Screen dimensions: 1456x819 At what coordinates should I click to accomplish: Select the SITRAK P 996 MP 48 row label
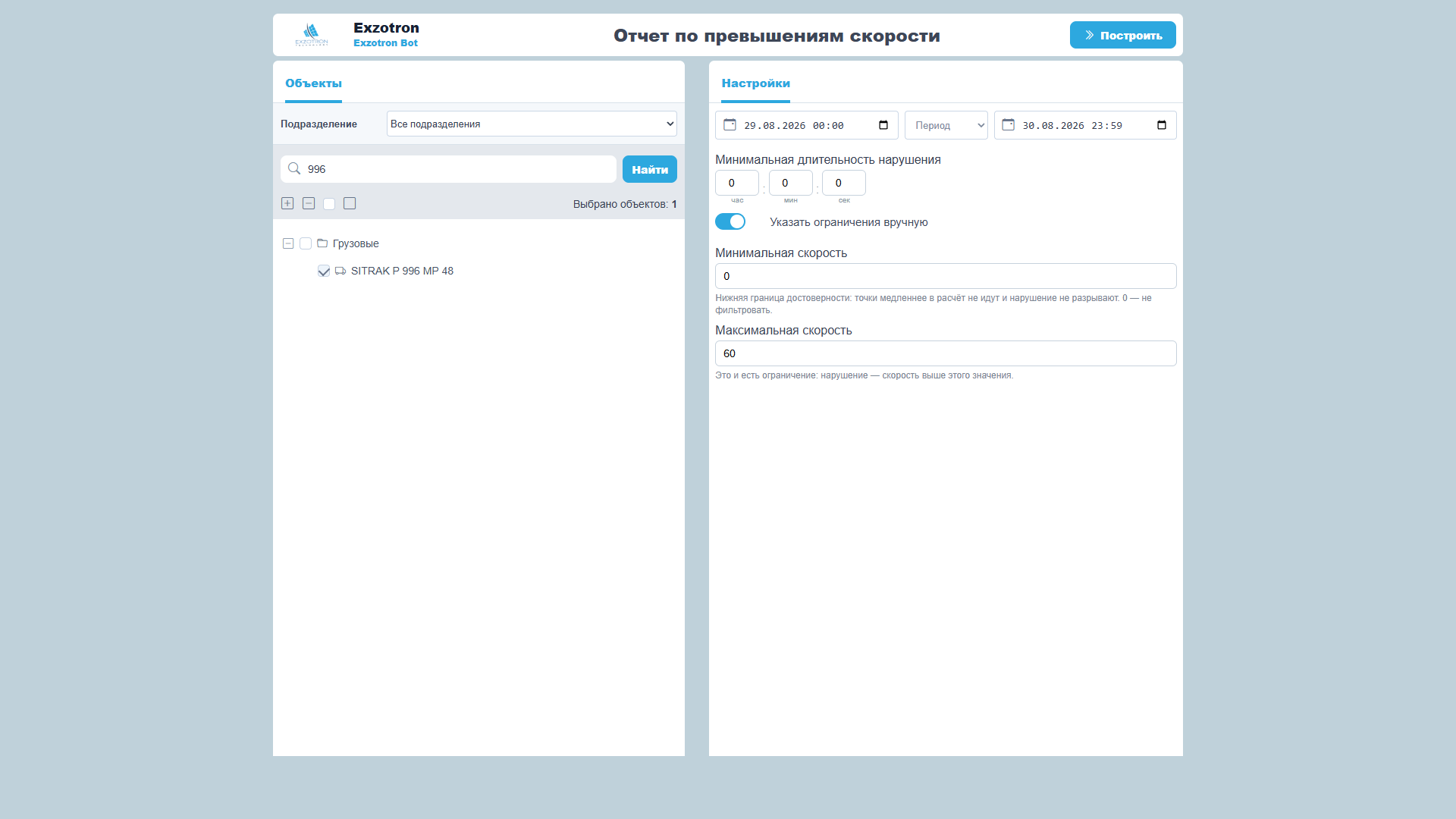(x=402, y=271)
